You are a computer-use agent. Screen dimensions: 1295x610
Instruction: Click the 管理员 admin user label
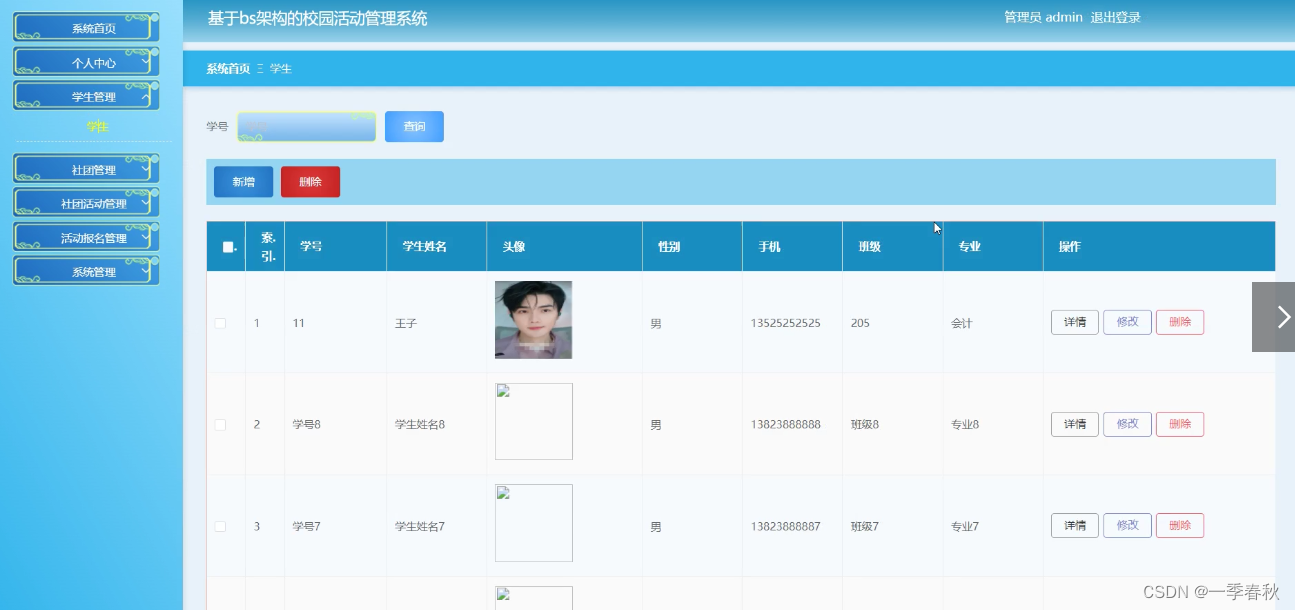(x=1043, y=17)
